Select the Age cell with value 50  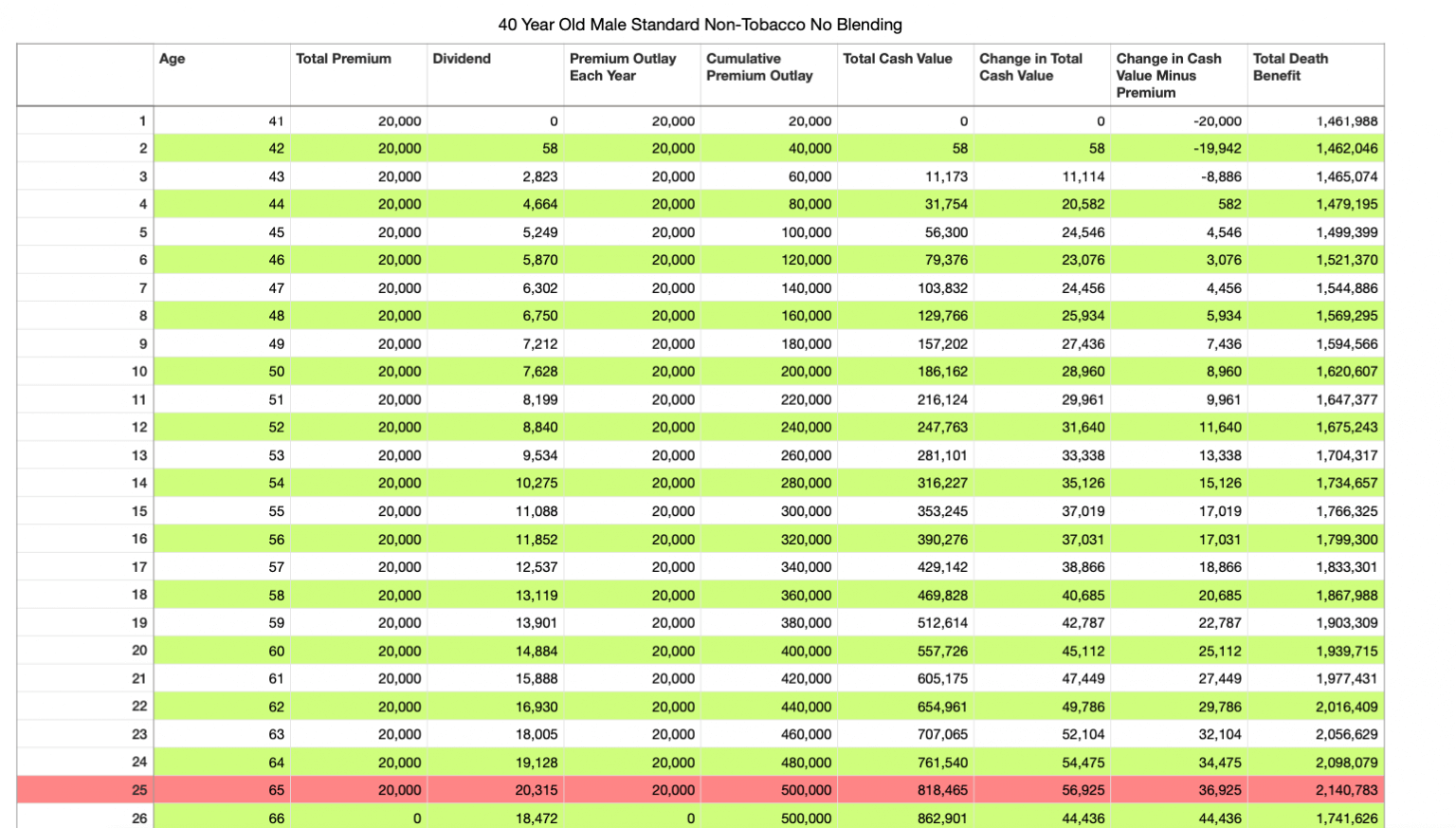click(276, 372)
